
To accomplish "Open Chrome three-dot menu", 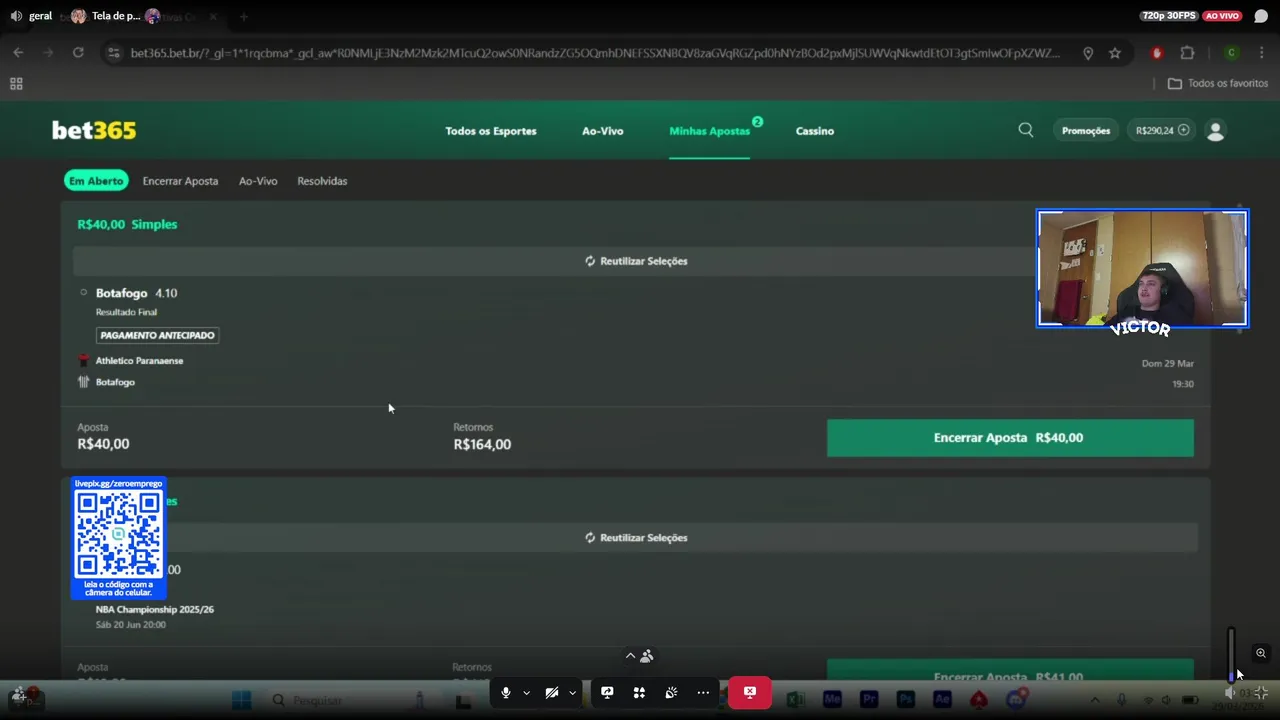I will pos(1260,53).
